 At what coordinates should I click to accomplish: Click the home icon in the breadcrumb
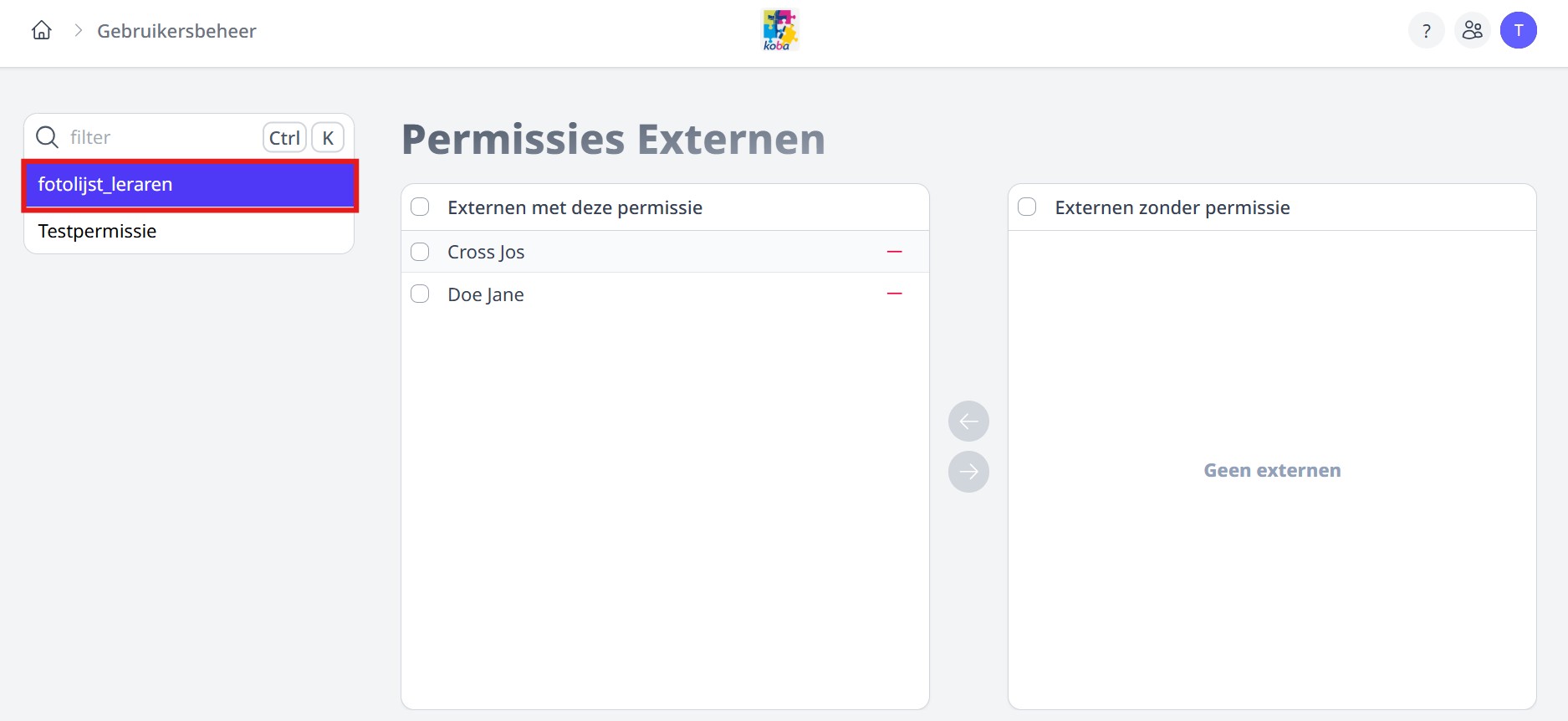41,30
